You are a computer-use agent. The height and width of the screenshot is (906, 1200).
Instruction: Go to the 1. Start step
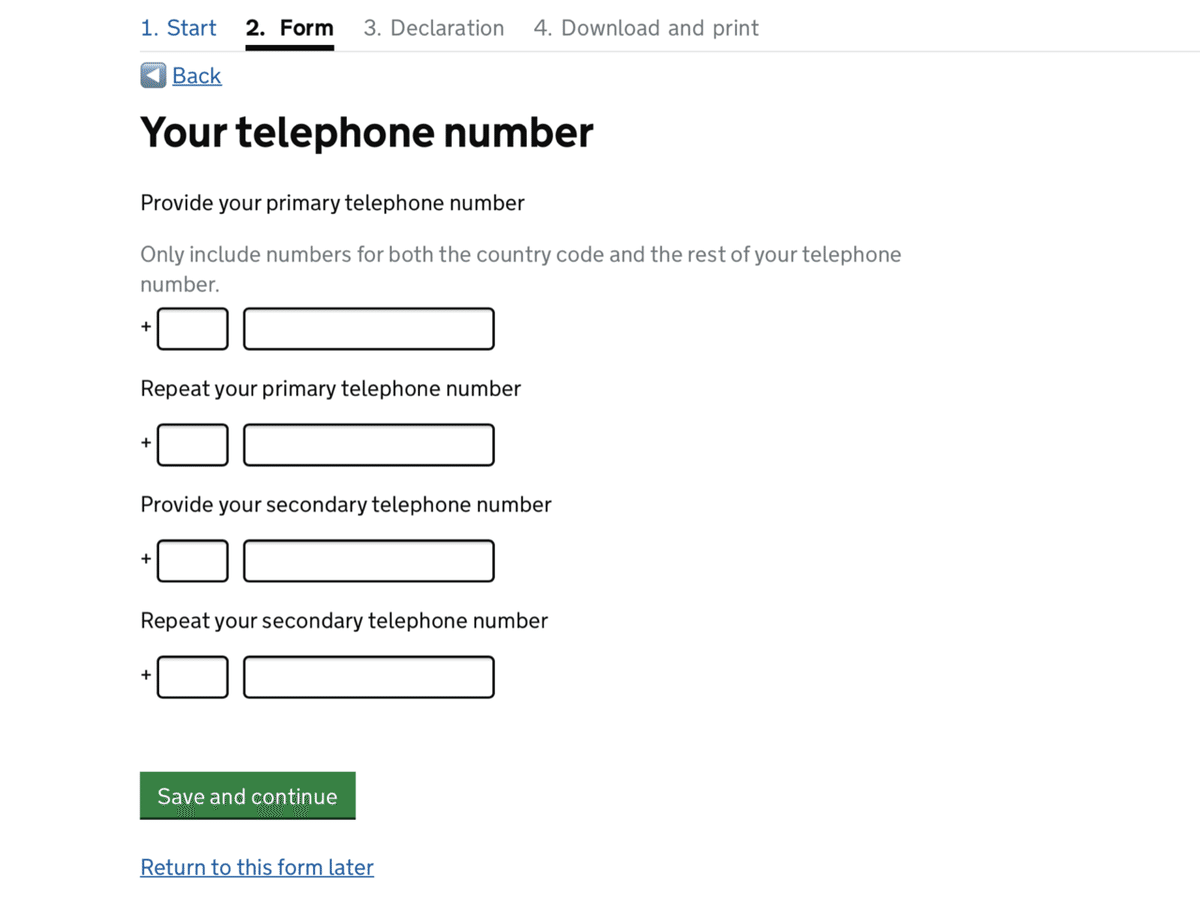tap(178, 28)
